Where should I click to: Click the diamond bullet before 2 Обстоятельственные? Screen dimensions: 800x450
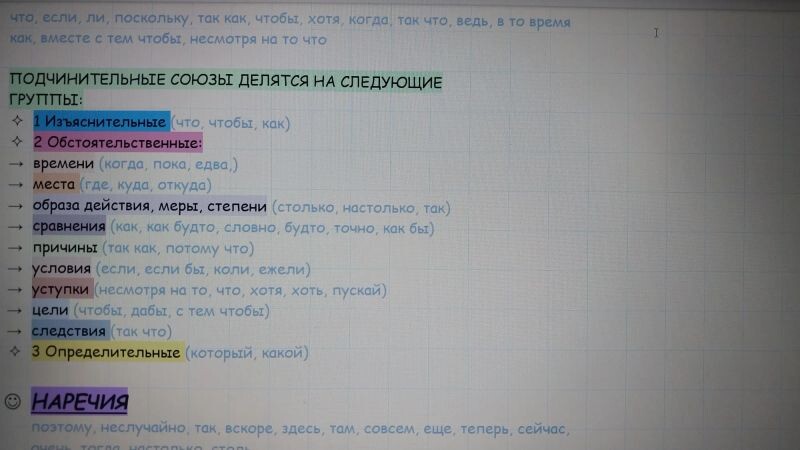[16, 142]
